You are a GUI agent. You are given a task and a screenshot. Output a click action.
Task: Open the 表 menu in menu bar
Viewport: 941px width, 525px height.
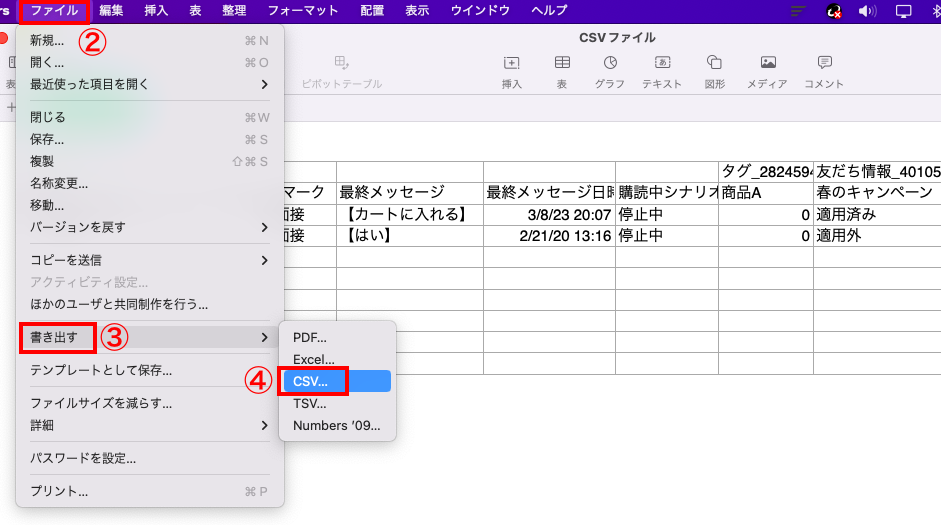pyautogui.click(x=195, y=11)
